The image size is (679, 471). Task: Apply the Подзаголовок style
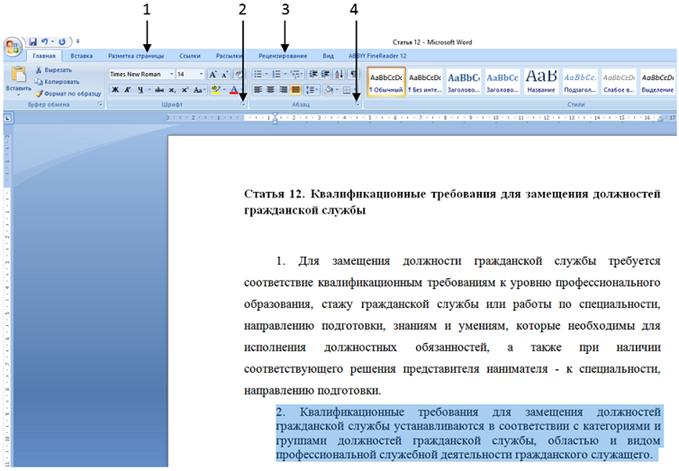click(x=580, y=82)
